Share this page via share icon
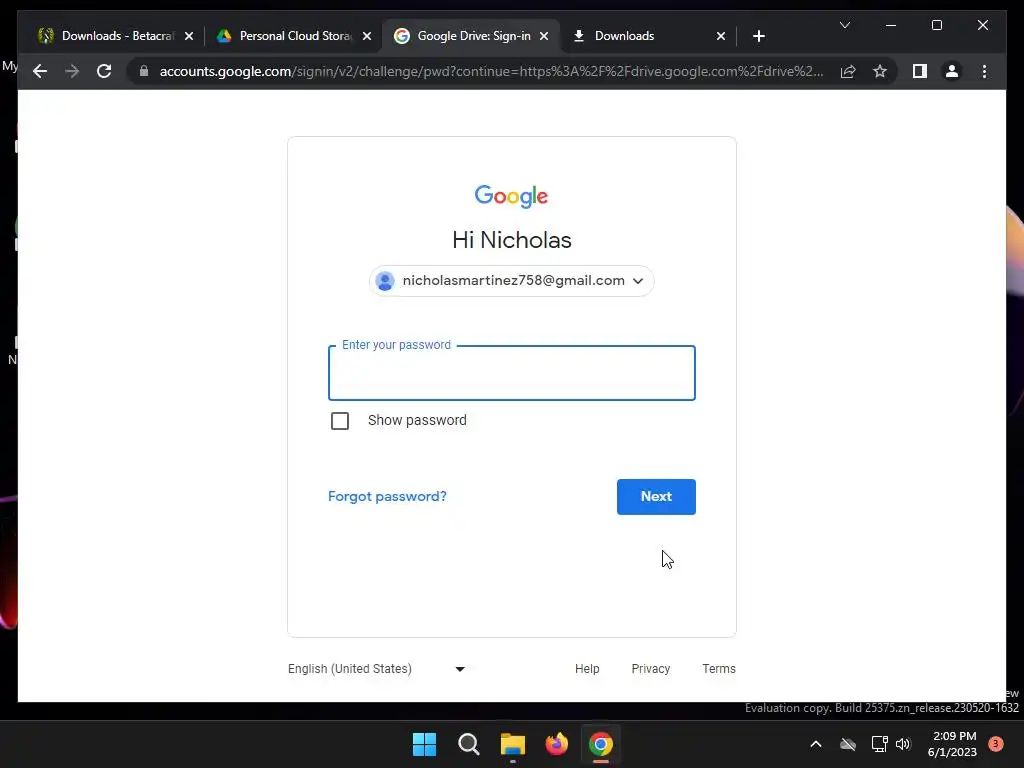Image resolution: width=1024 pixels, height=768 pixels. pos(848,71)
